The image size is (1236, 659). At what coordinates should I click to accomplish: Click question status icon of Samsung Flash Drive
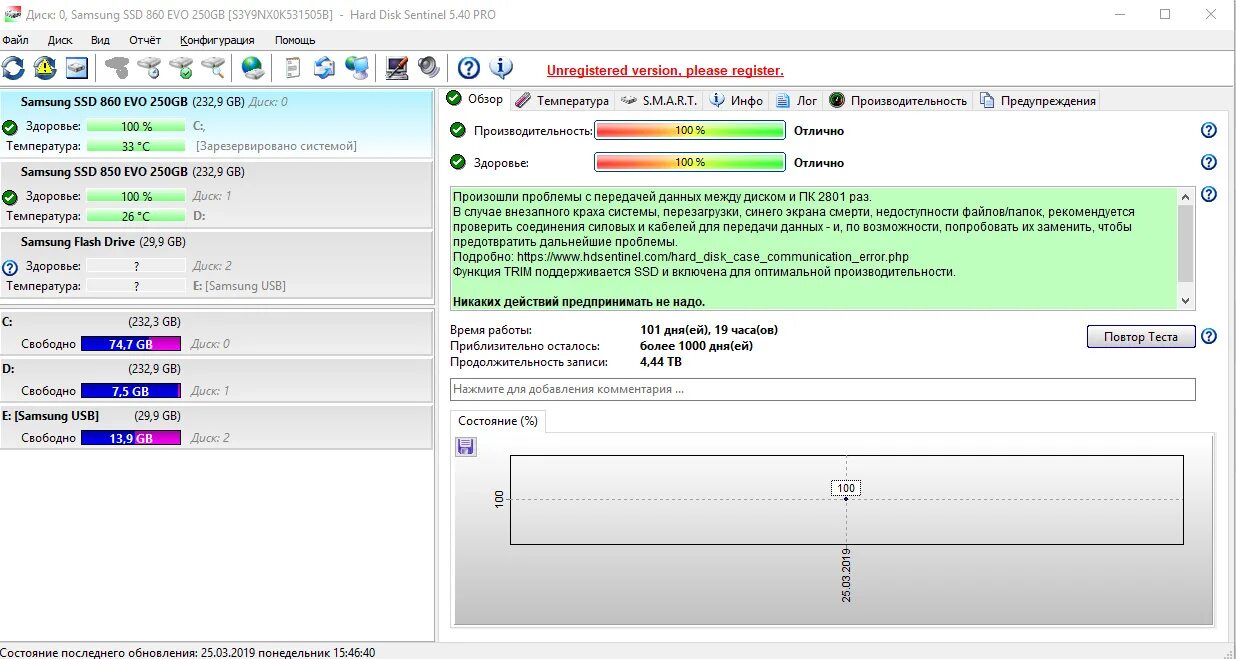coord(10,268)
